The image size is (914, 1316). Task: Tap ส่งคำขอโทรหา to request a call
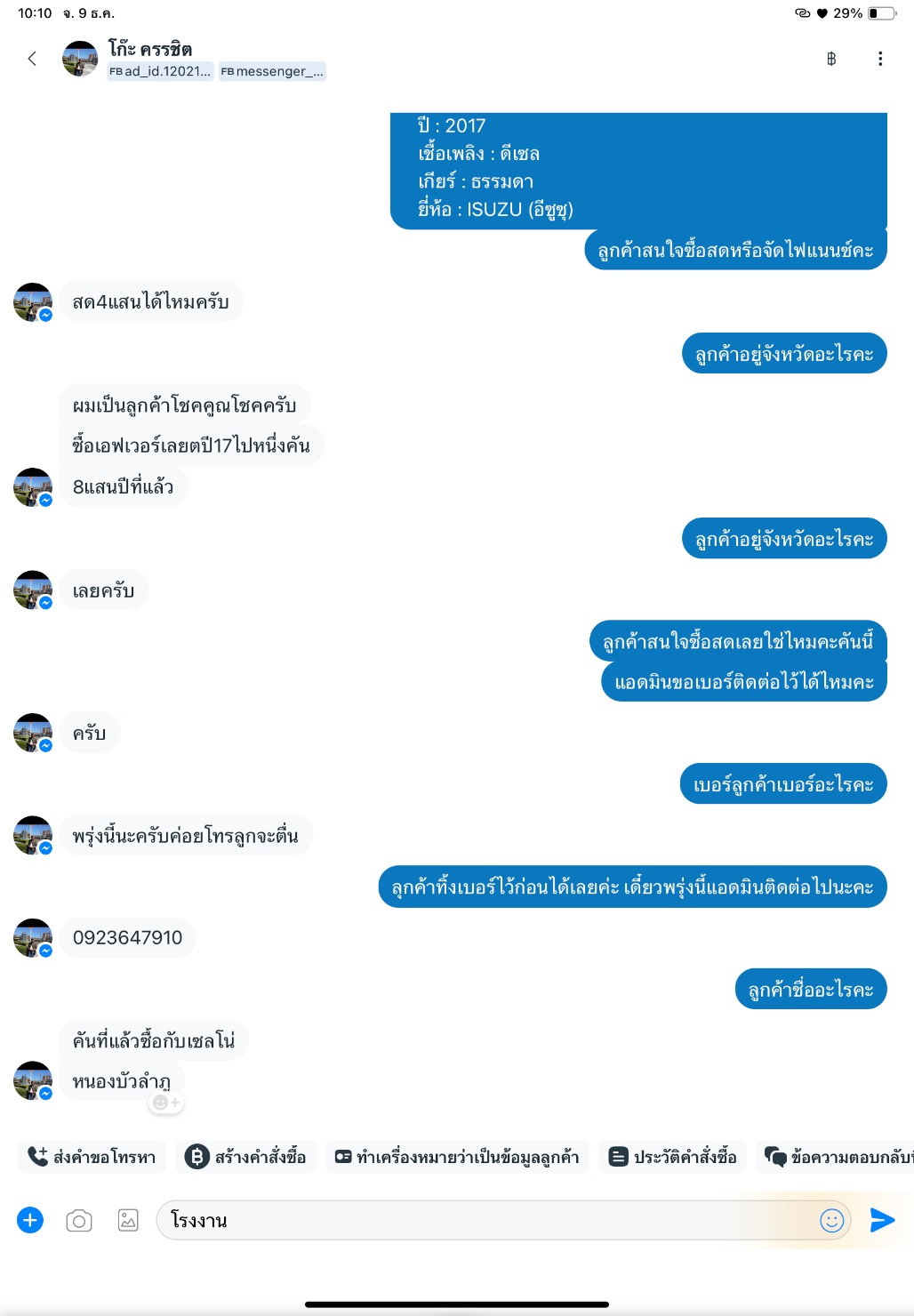[92, 1157]
